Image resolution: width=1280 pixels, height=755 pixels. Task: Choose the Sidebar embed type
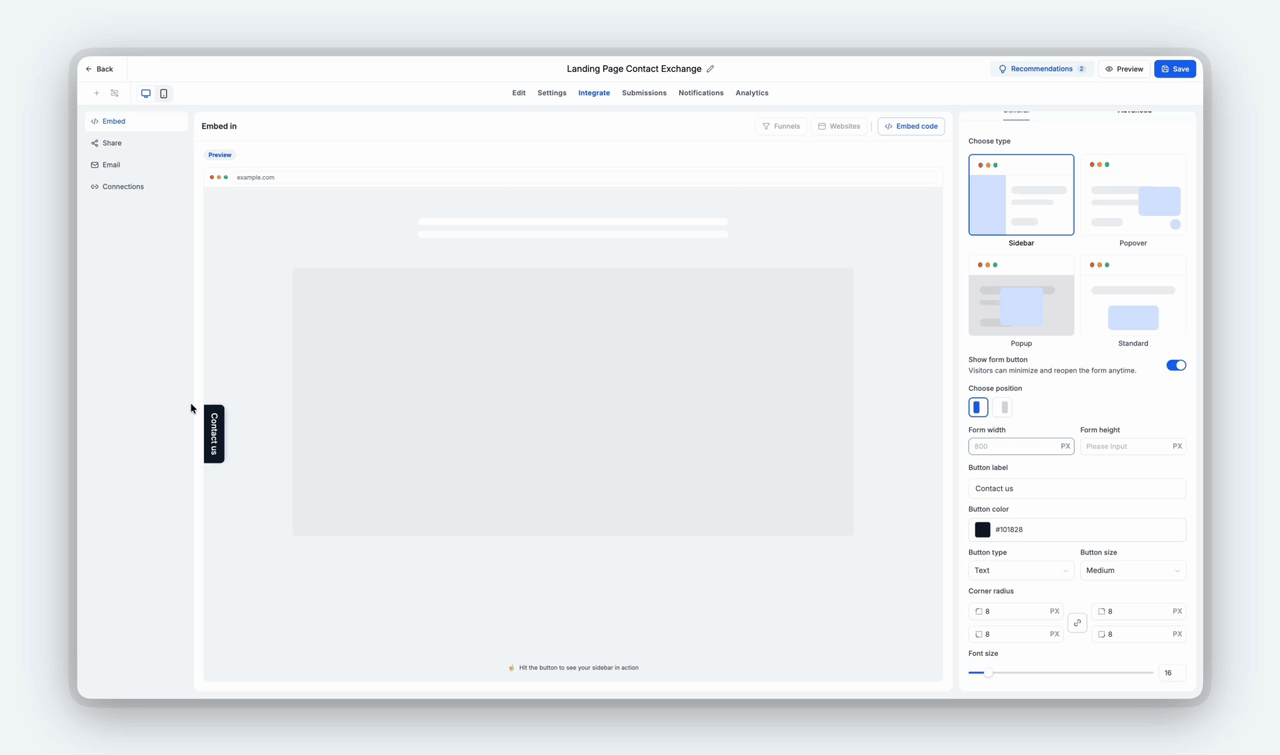coord(1021,195)
